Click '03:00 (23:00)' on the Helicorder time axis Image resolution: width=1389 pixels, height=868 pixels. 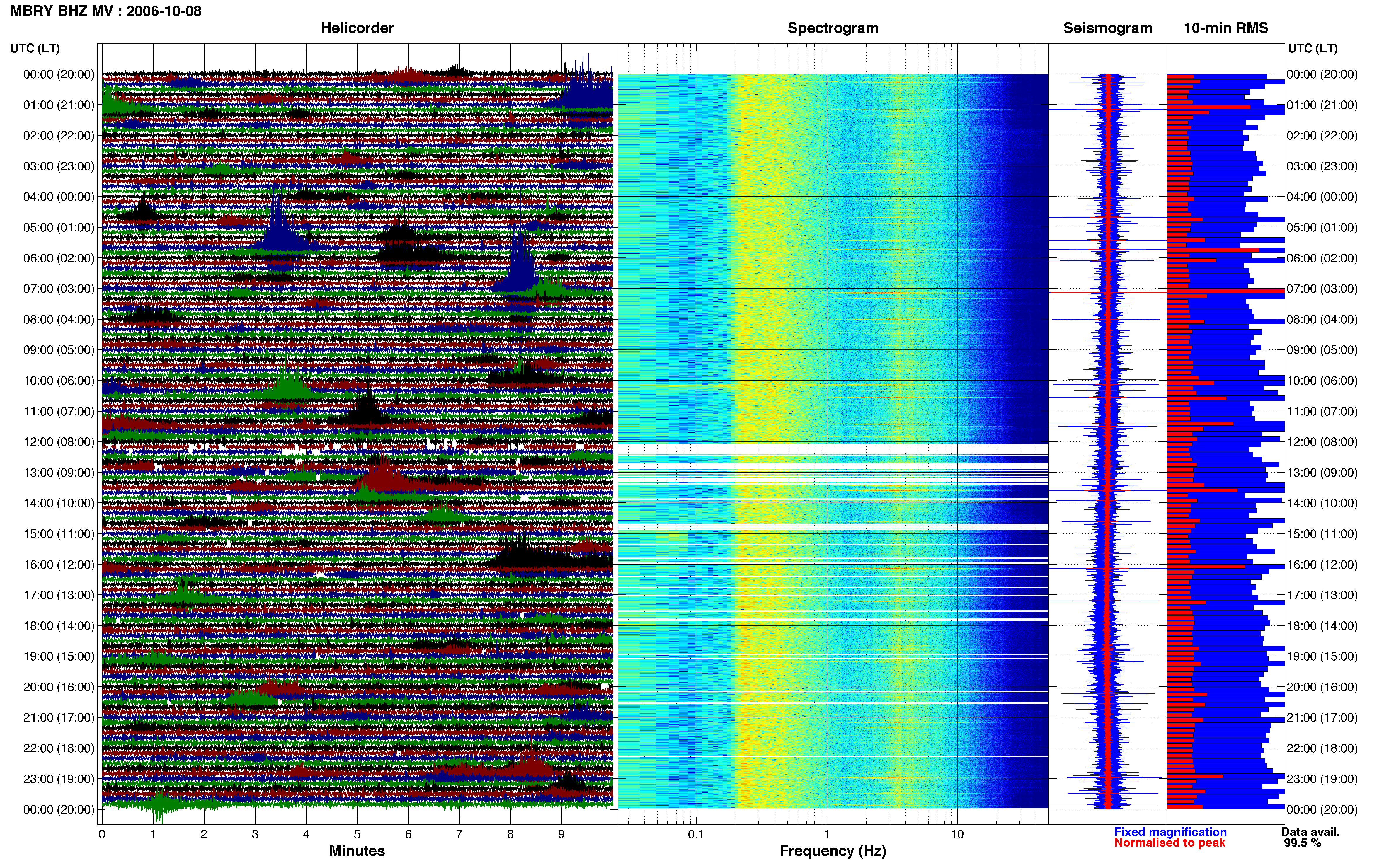pyautogui.click(x=59, y=166)
